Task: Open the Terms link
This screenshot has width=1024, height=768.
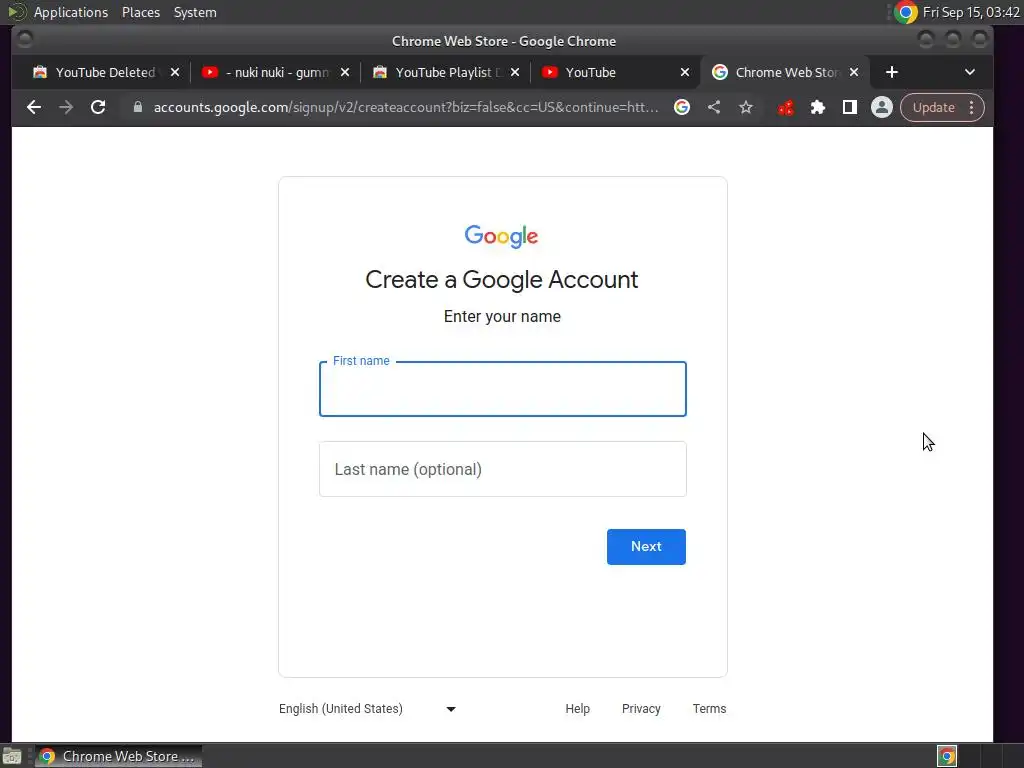Action: pyautogui.click(x=709, y=709)
